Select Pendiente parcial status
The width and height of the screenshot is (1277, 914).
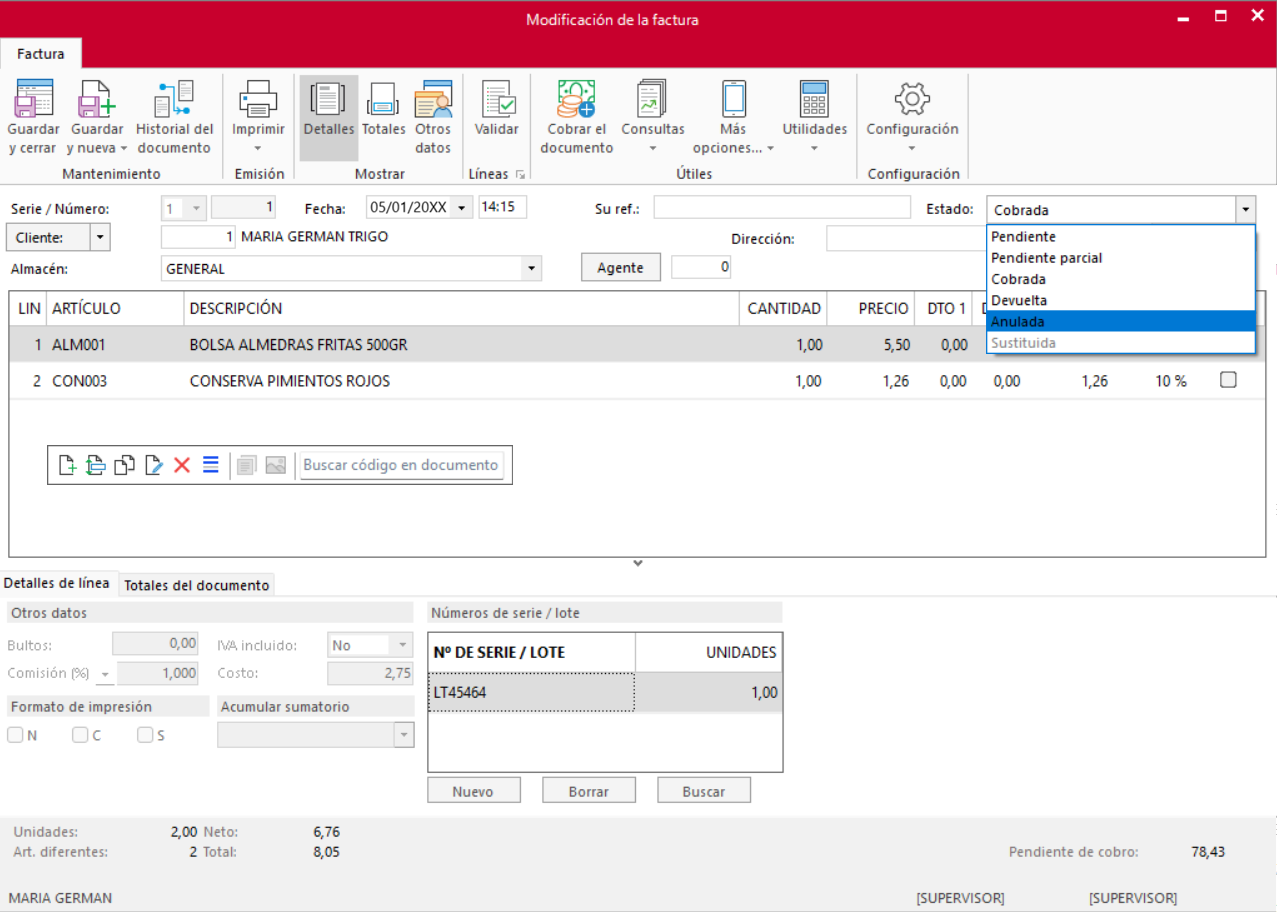[1120, 258]
